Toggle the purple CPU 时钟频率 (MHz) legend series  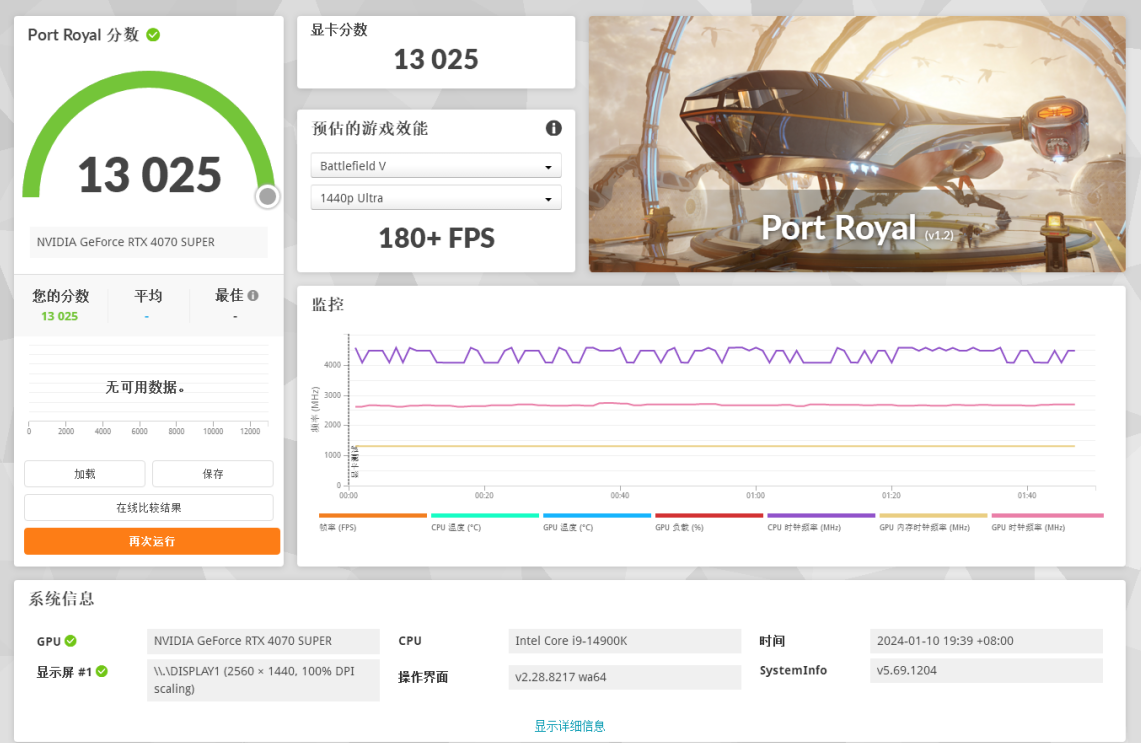tap(821, 522)
